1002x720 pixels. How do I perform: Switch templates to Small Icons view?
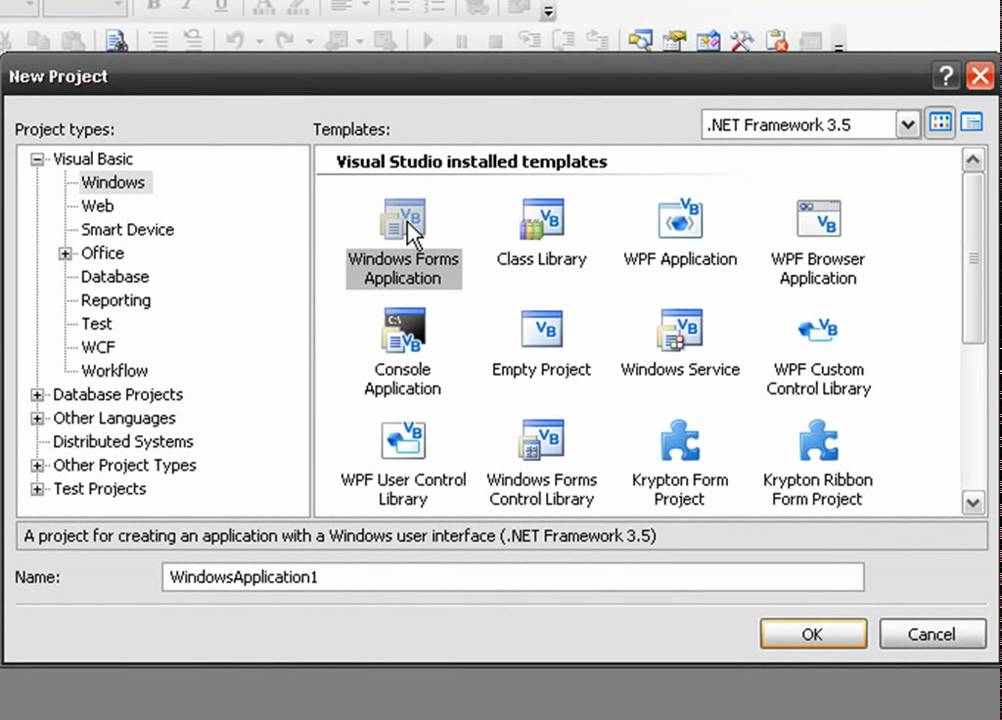(972, 122)
